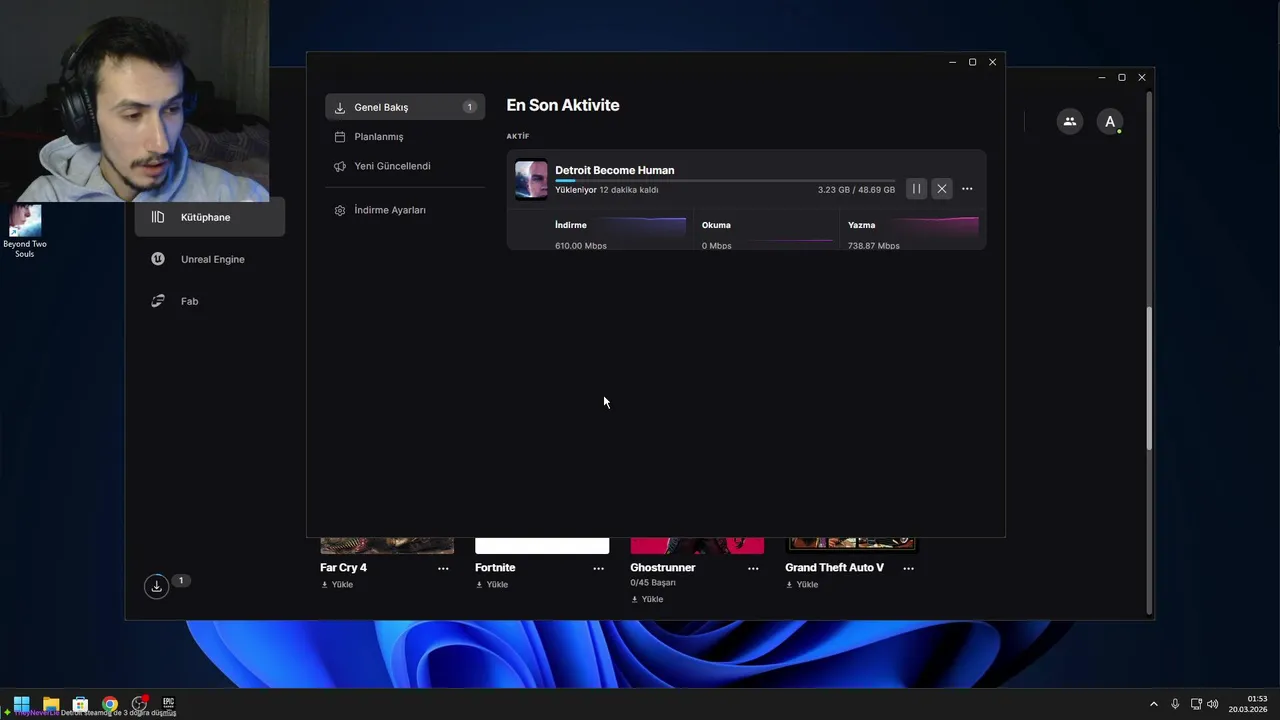This screenshot has height=720, width=1280.
Task: Click the Detroit Become Human title
Action: click(x=615, y=170)
